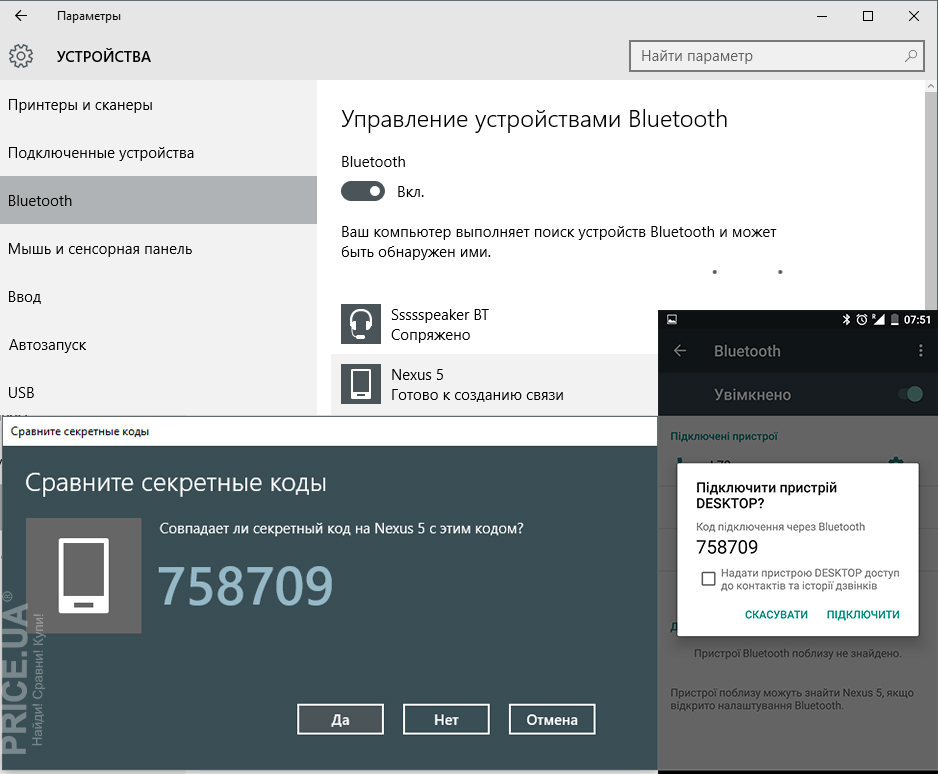Check the contacts and call history access box
This screenshot has width=938, height=774.
tap(708, 579)
